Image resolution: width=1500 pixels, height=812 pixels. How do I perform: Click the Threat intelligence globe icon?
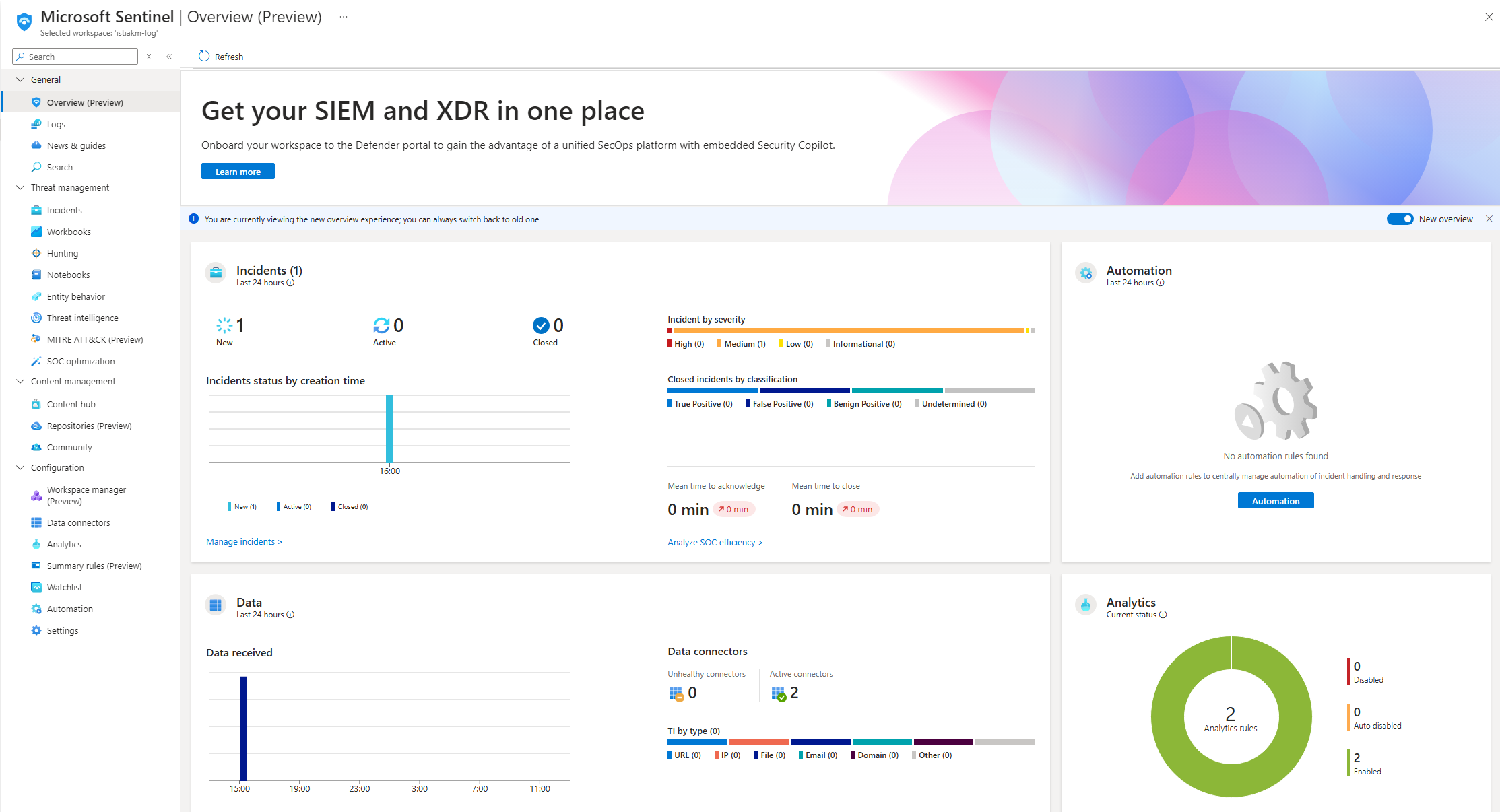pyautogui.click(x=36, y=318)
